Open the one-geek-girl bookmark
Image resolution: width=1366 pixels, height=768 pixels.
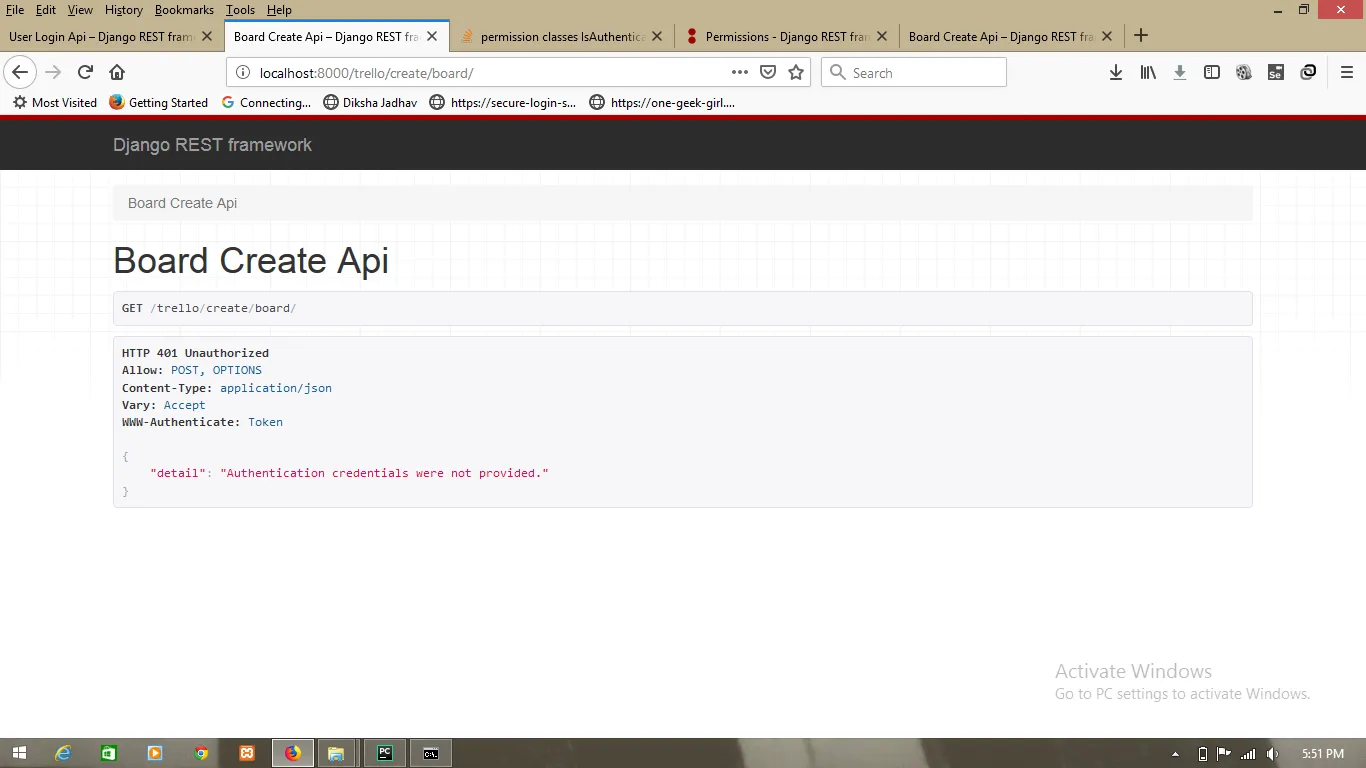tap(662, 102)
